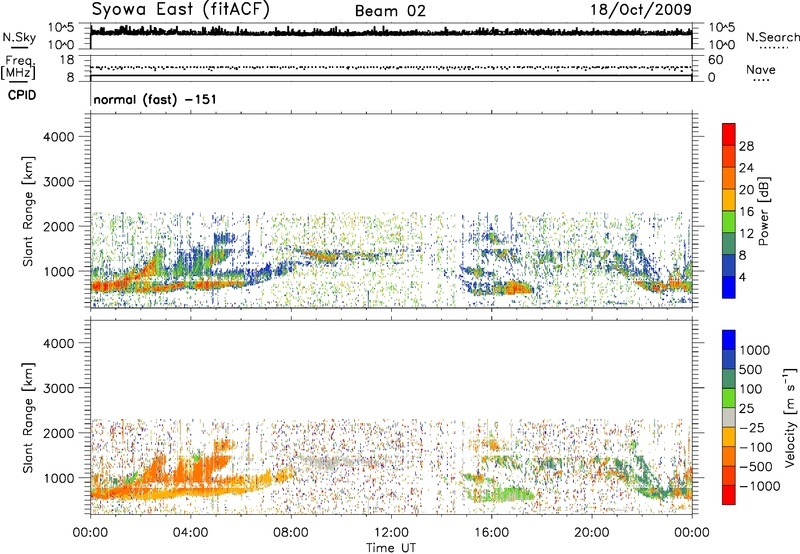Viewport: 800px width, 554px height.
Task: Click the '18' frequency axis value
Action: click(x=66, y=60)
